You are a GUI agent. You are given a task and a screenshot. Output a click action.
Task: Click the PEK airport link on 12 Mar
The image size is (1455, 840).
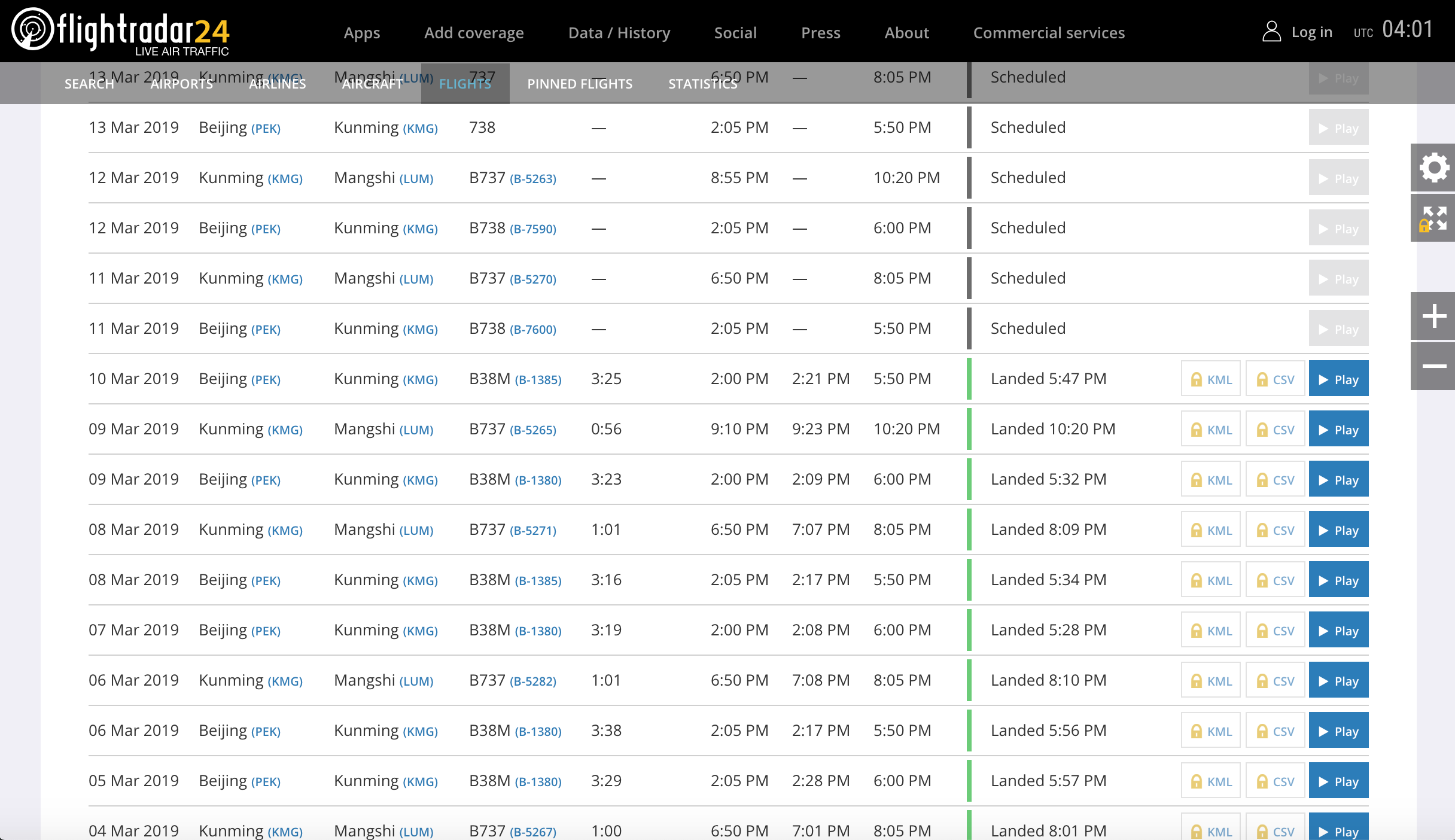point(266,229)
